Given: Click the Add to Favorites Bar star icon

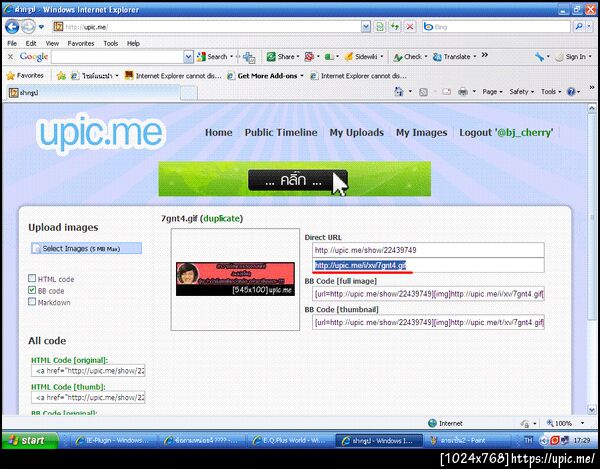Looking at the screenshot, I should [61, 76].
